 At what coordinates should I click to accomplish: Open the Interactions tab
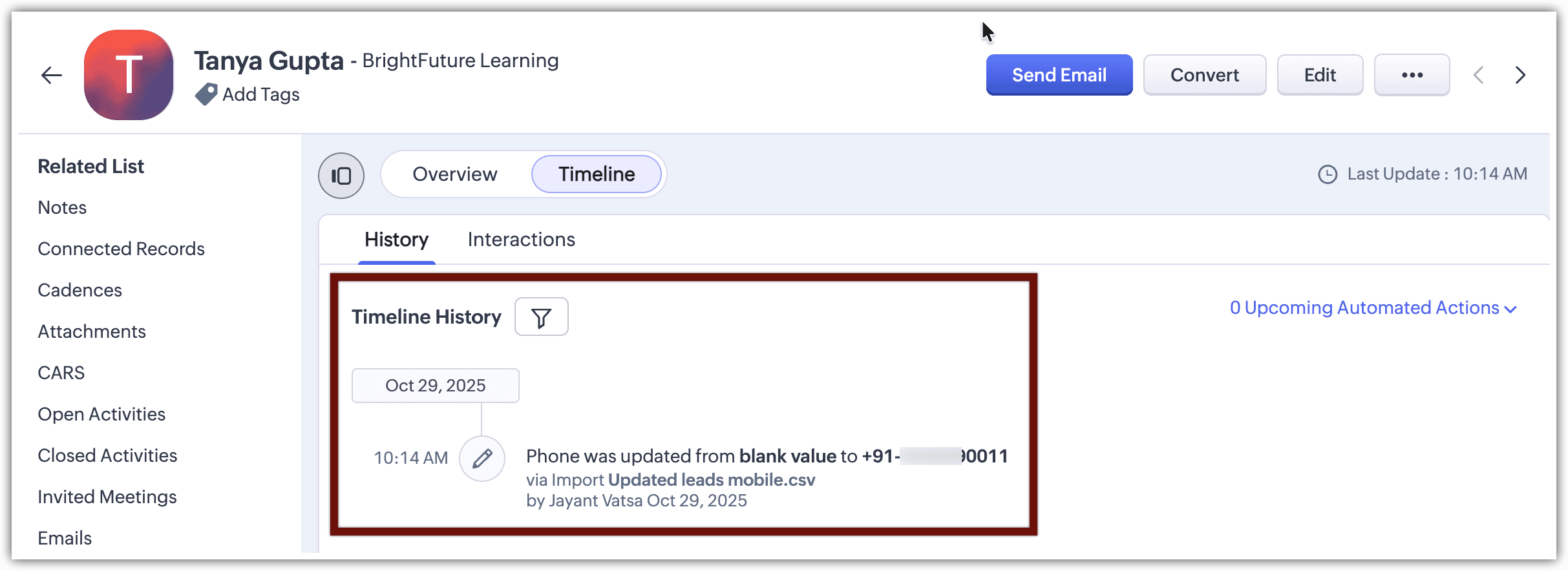(x=521, y=240)
